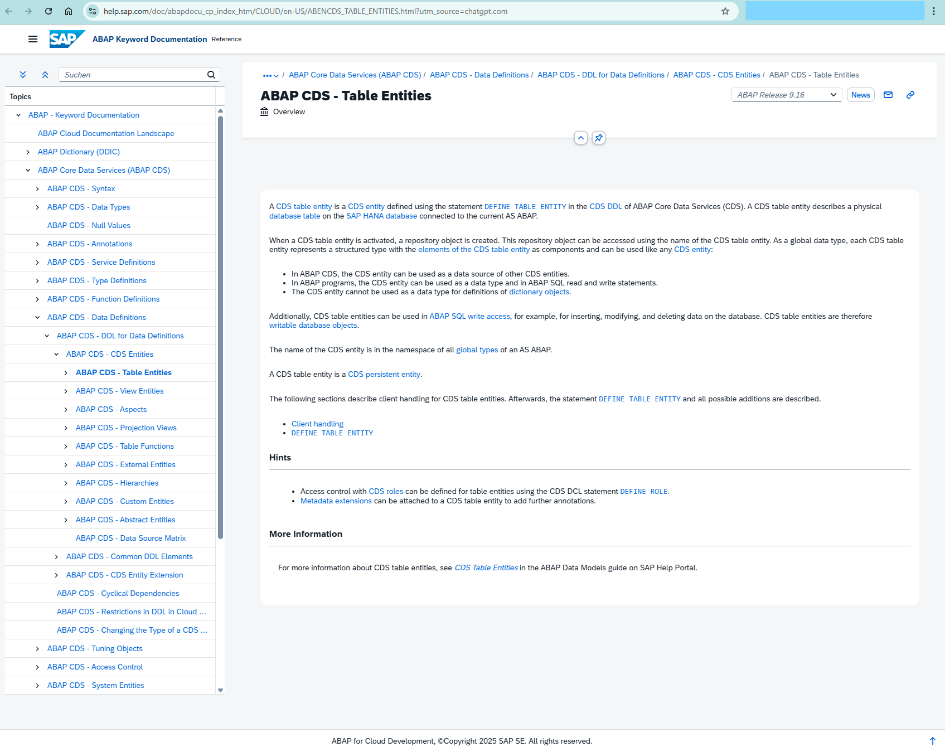Expand the ABAP CDS - Annotations node

point(37,244)
